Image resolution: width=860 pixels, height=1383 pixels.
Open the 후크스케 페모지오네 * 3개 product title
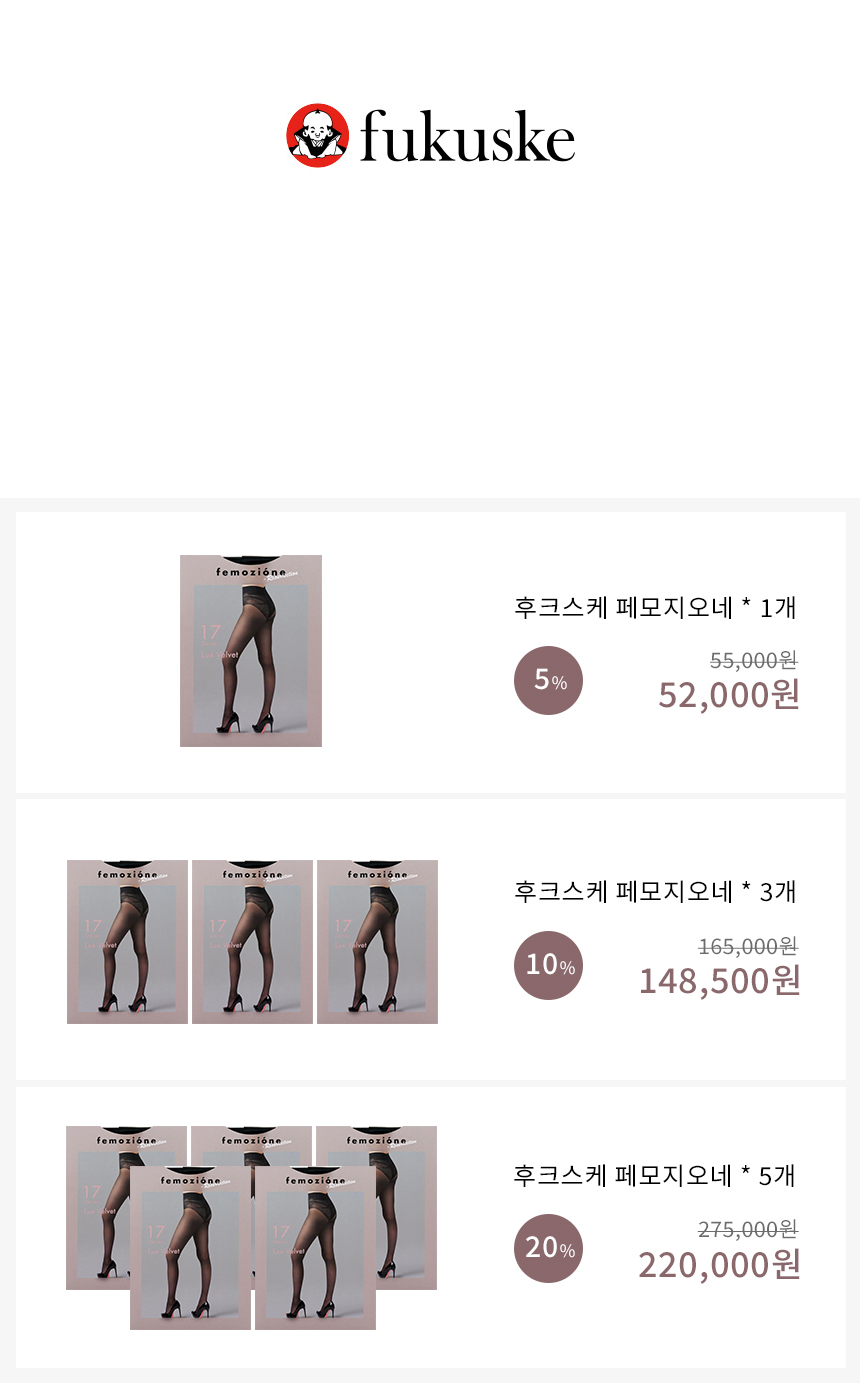[655, 891]
